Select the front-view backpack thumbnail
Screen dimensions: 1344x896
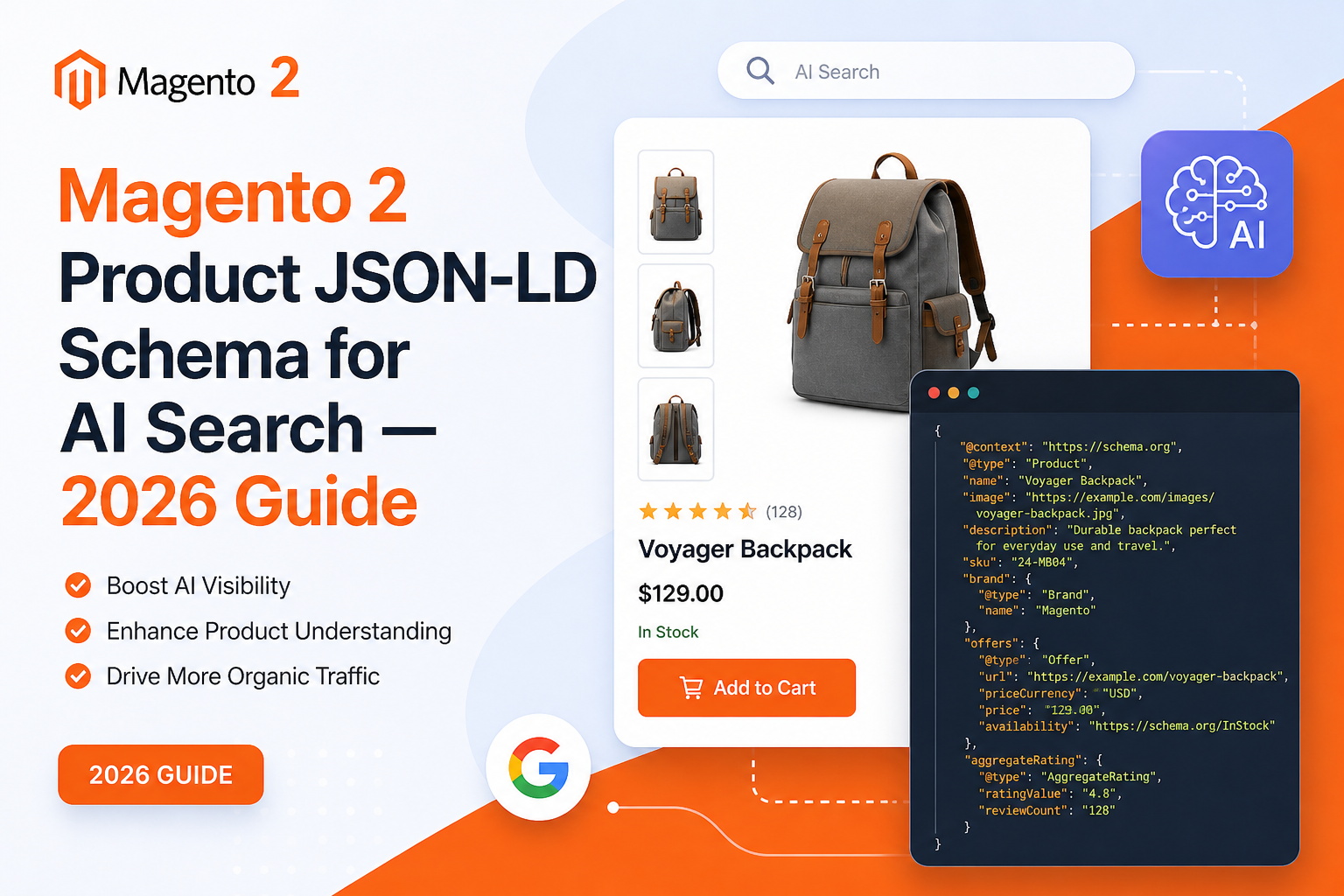click(675, 202)
